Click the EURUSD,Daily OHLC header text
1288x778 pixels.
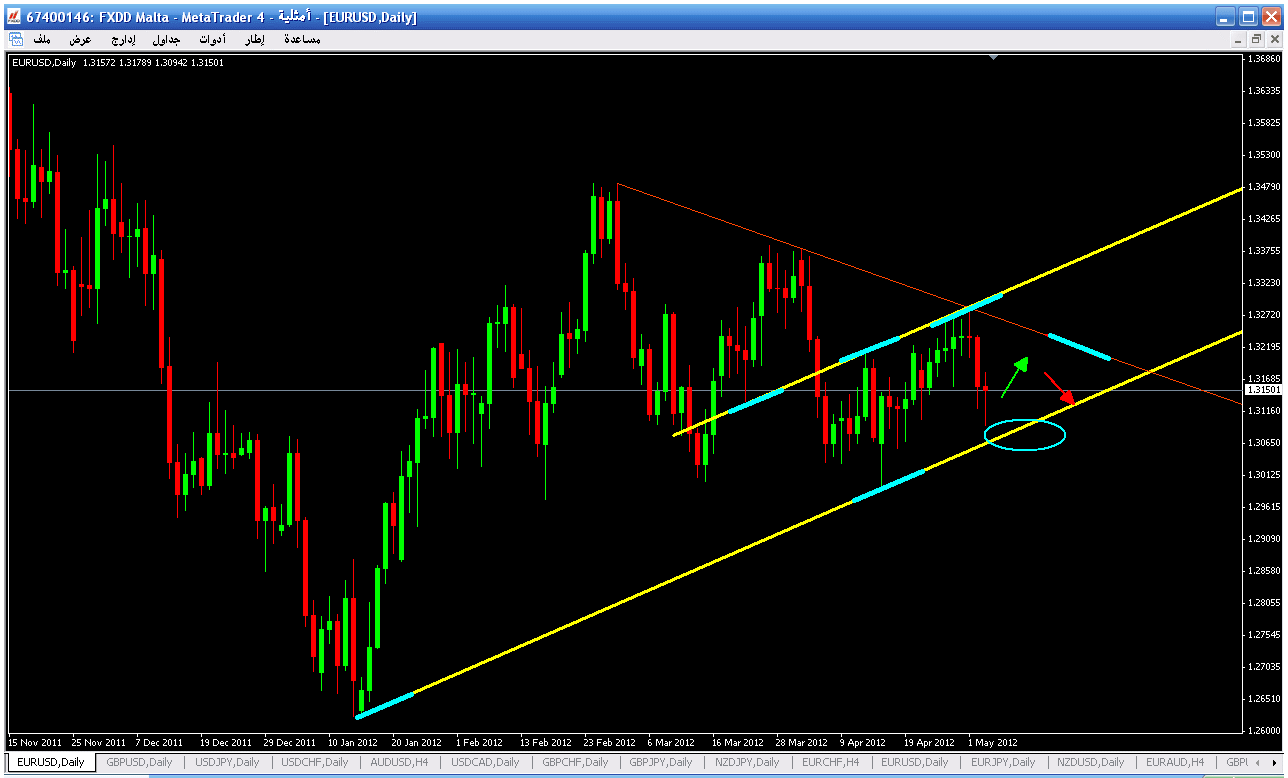(x=118, y=63)
